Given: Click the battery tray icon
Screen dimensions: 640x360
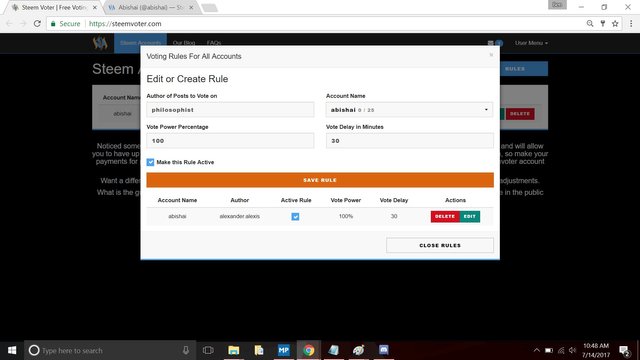Looking at the screenshot, I should [549, 350].
